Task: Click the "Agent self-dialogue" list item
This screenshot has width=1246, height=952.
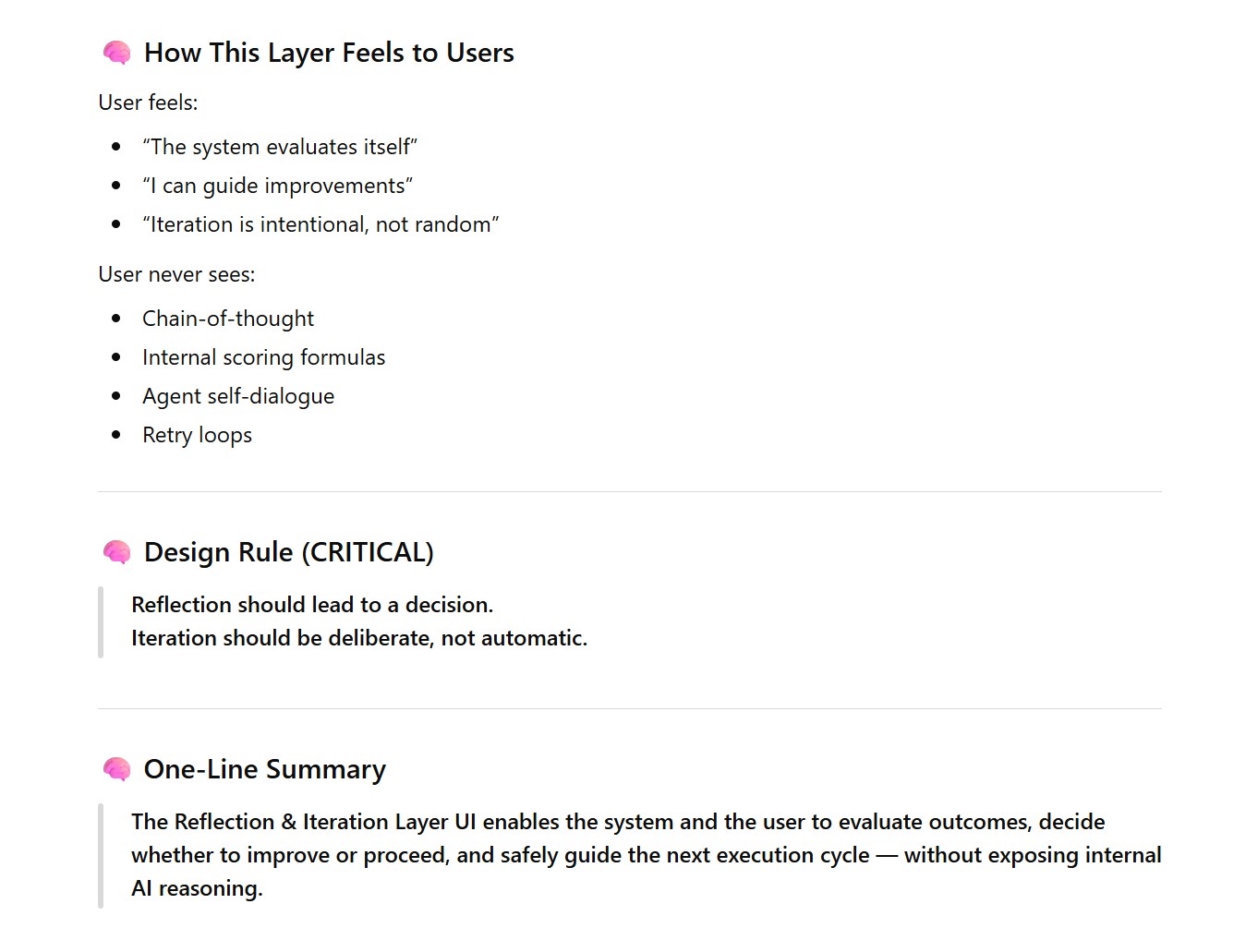Action: click(x=238, y=396)
